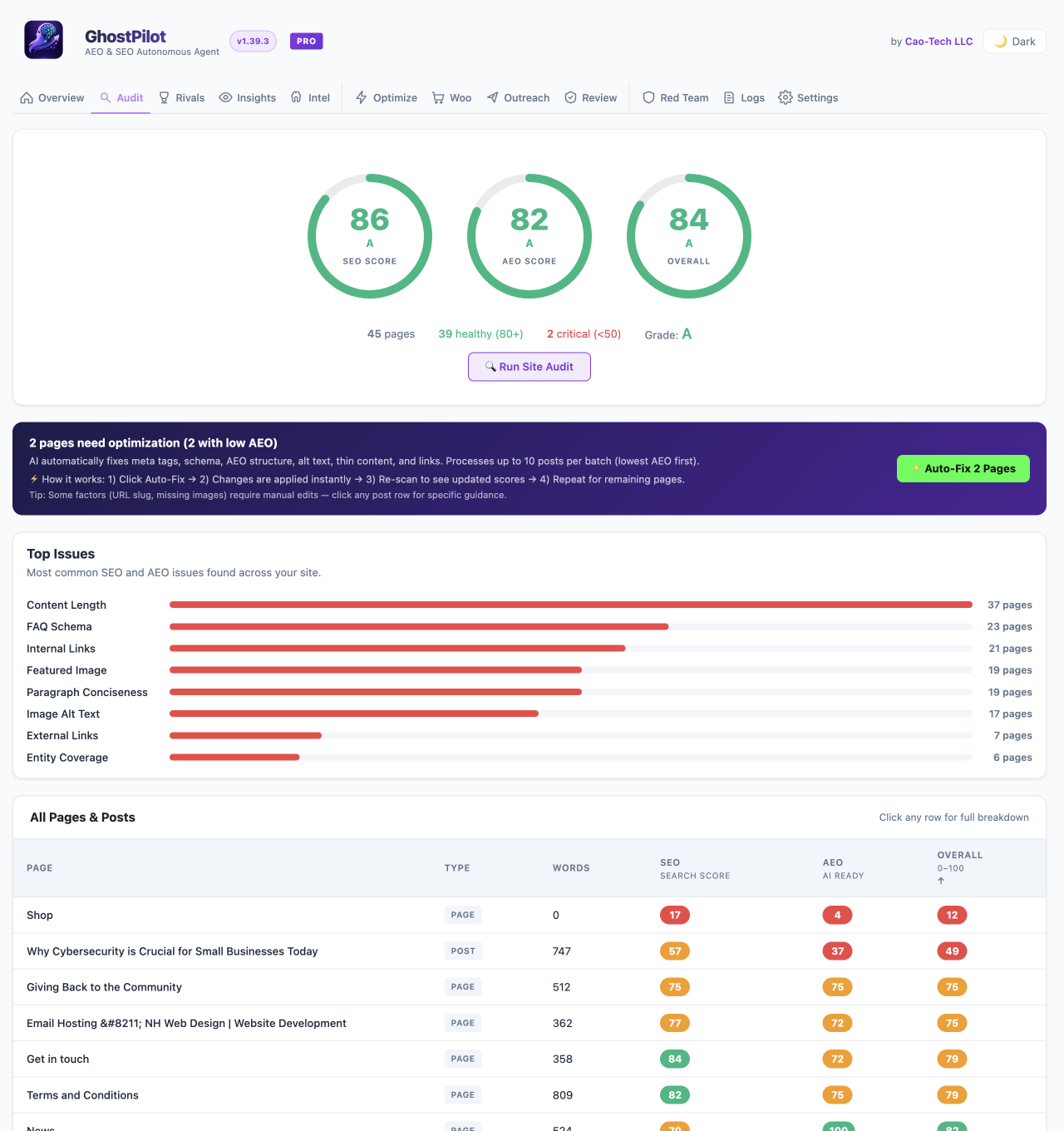Toggle Dark mode
1064x1131 pixels.
[x=1014, y=41]
